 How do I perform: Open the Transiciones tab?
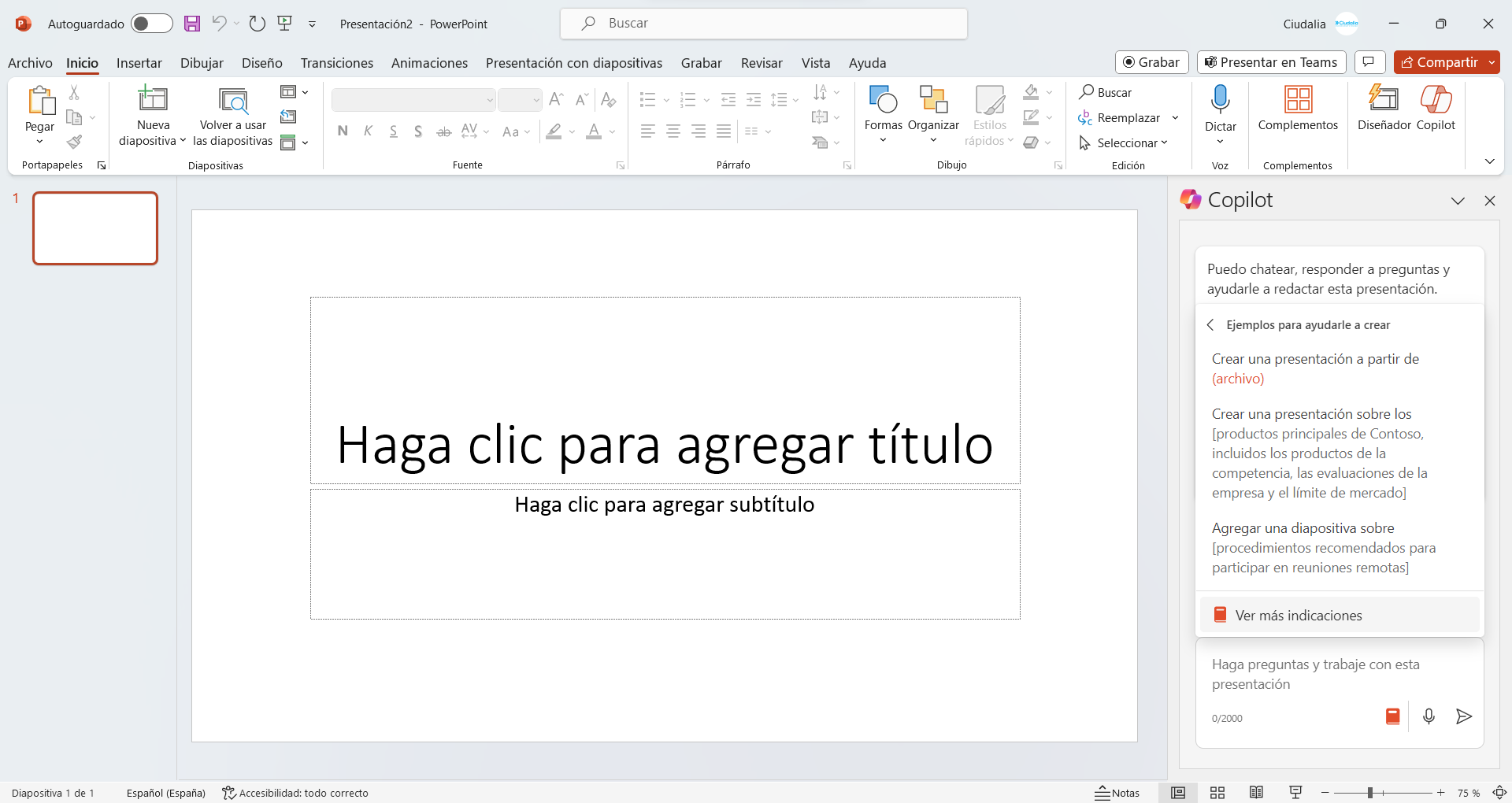[336, 63]
